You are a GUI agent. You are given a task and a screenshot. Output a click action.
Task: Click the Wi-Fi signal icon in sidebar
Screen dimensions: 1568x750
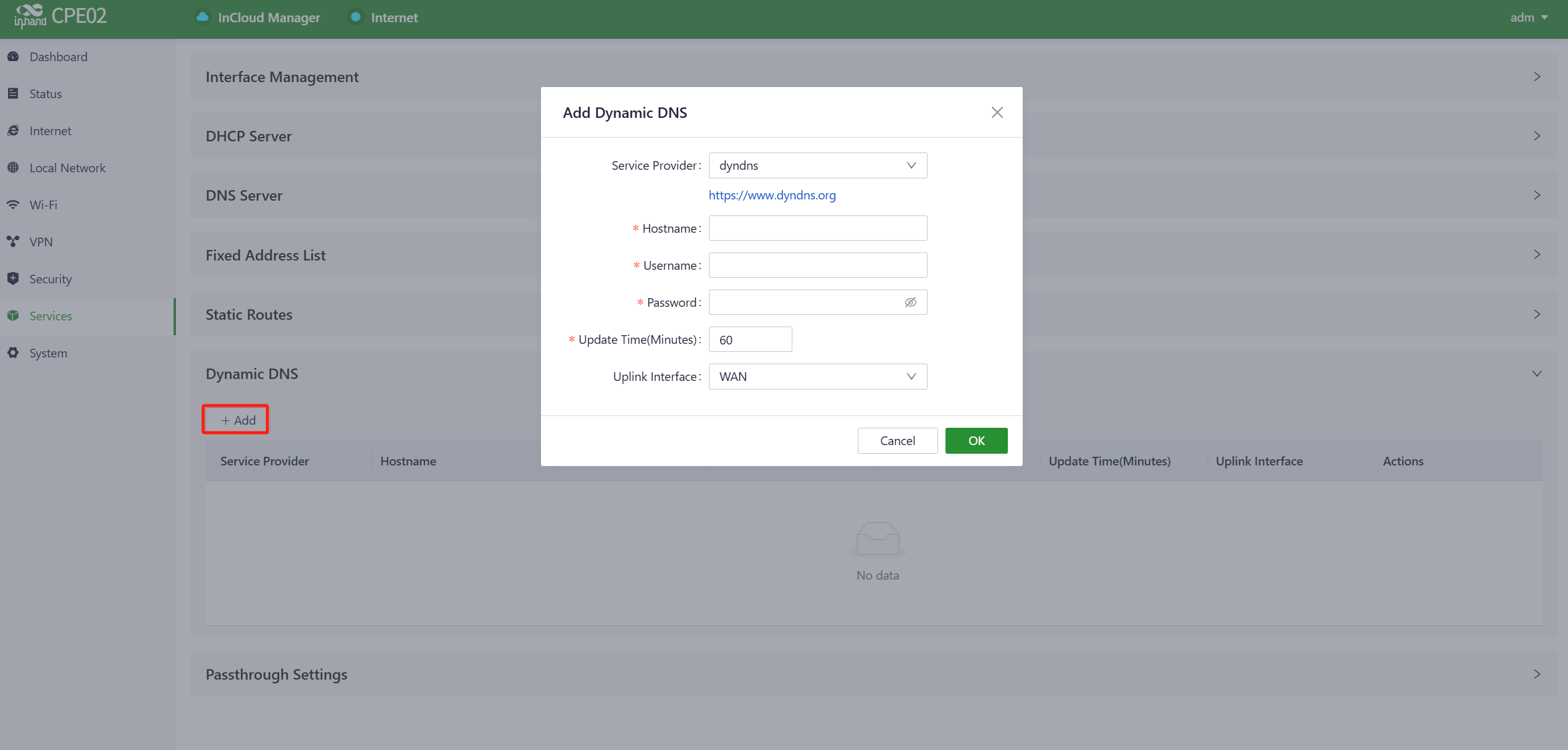click(x=13, y=205)
